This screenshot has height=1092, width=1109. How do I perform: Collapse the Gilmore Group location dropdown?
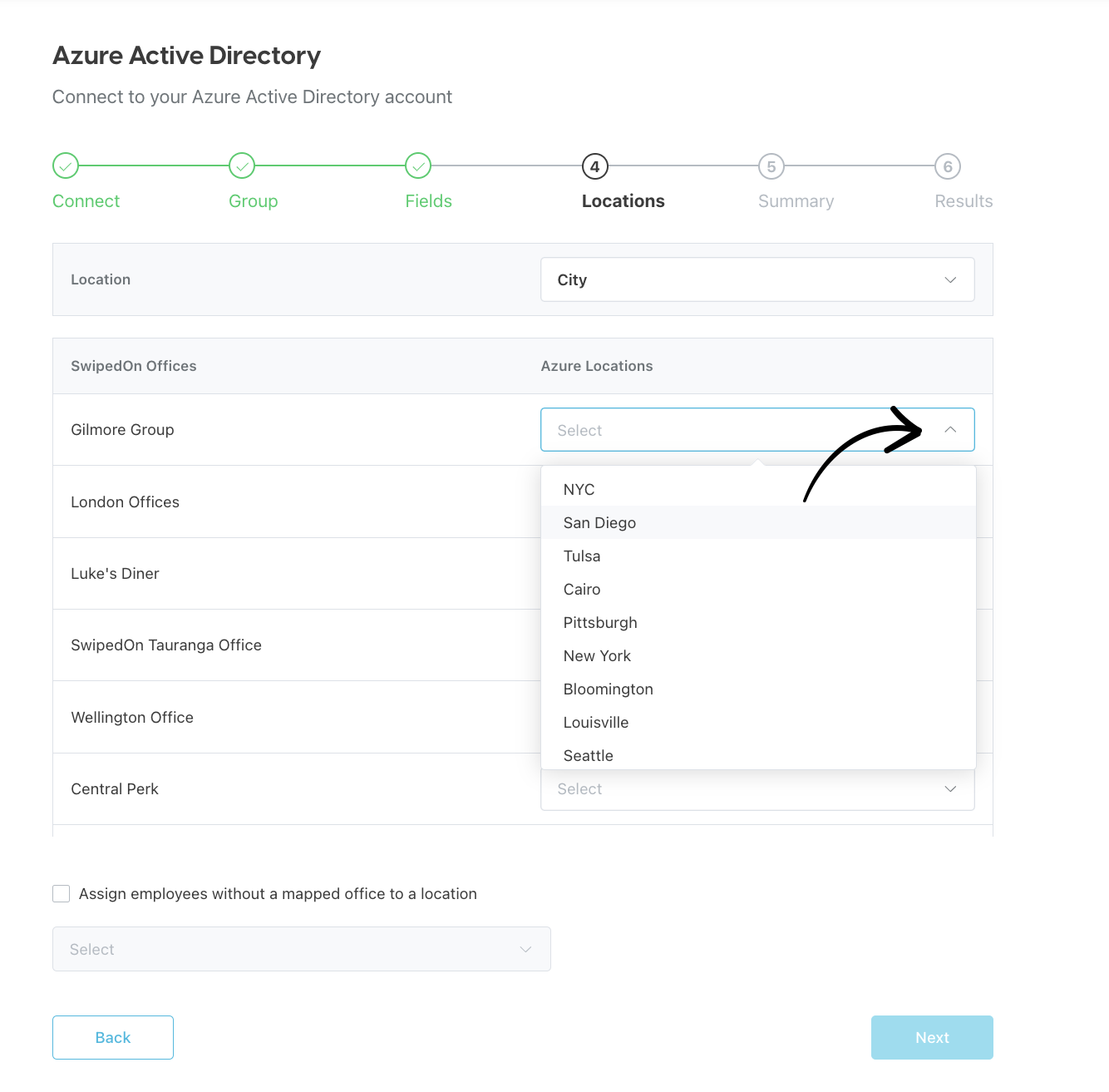point(950,430)
